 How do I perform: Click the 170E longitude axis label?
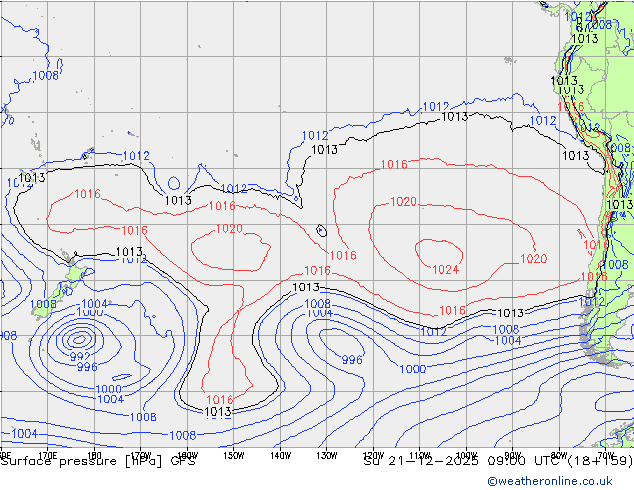point(48,456)
